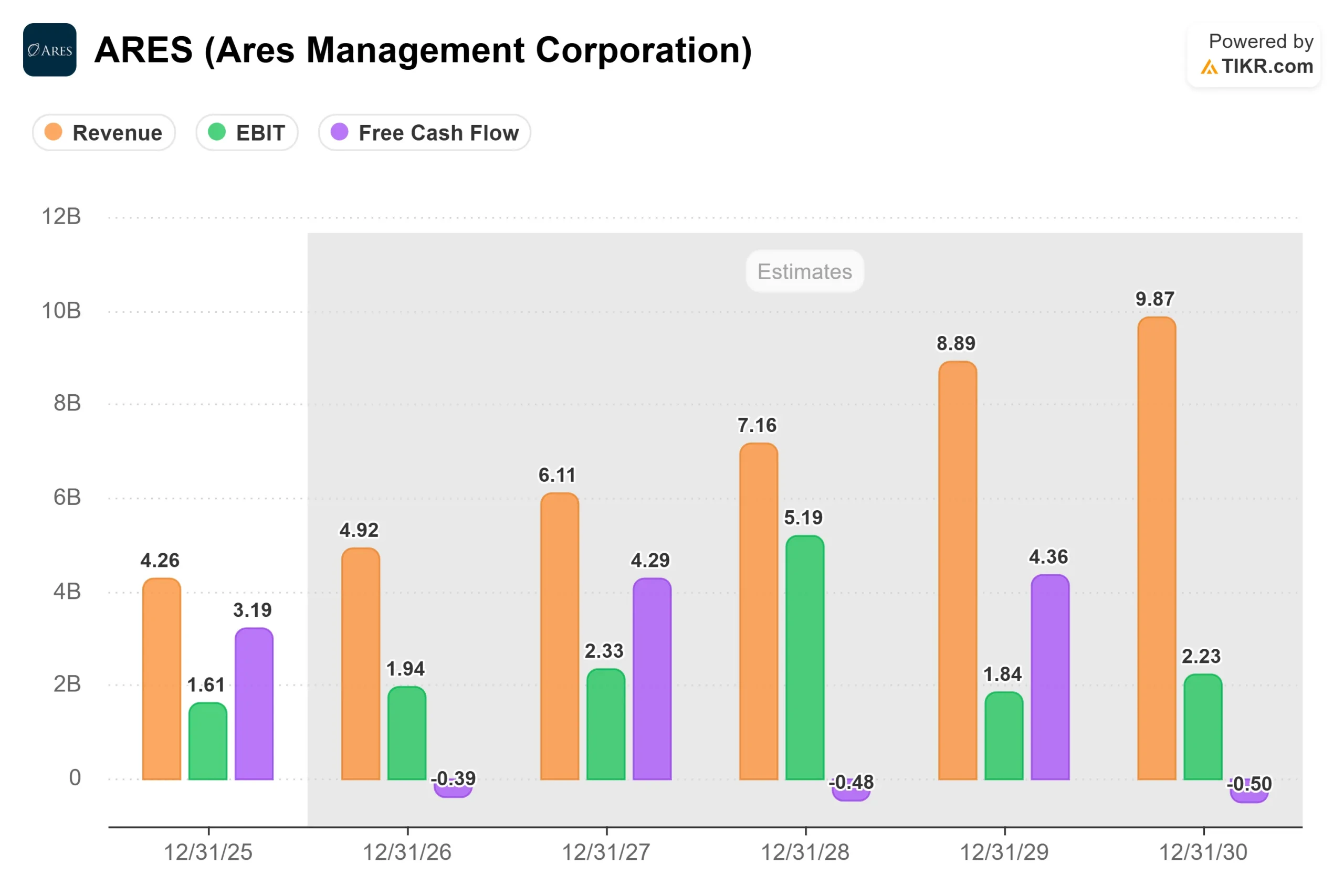1344x896 pixels.
Task: Select the 12/31/29 Revenue bar labeled 8.89
Action: tap(958, 570)
